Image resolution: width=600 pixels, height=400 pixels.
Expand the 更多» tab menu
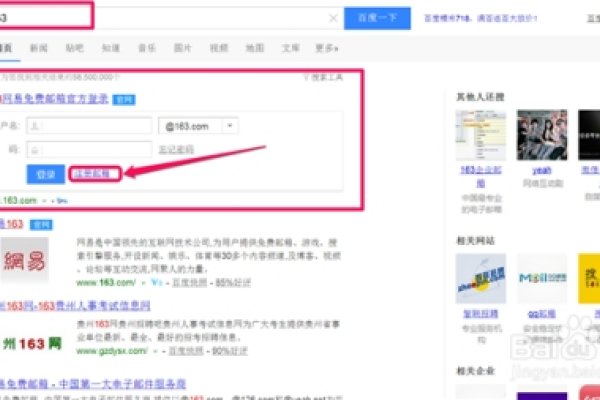pyautogui.click(x=327, y=48)
